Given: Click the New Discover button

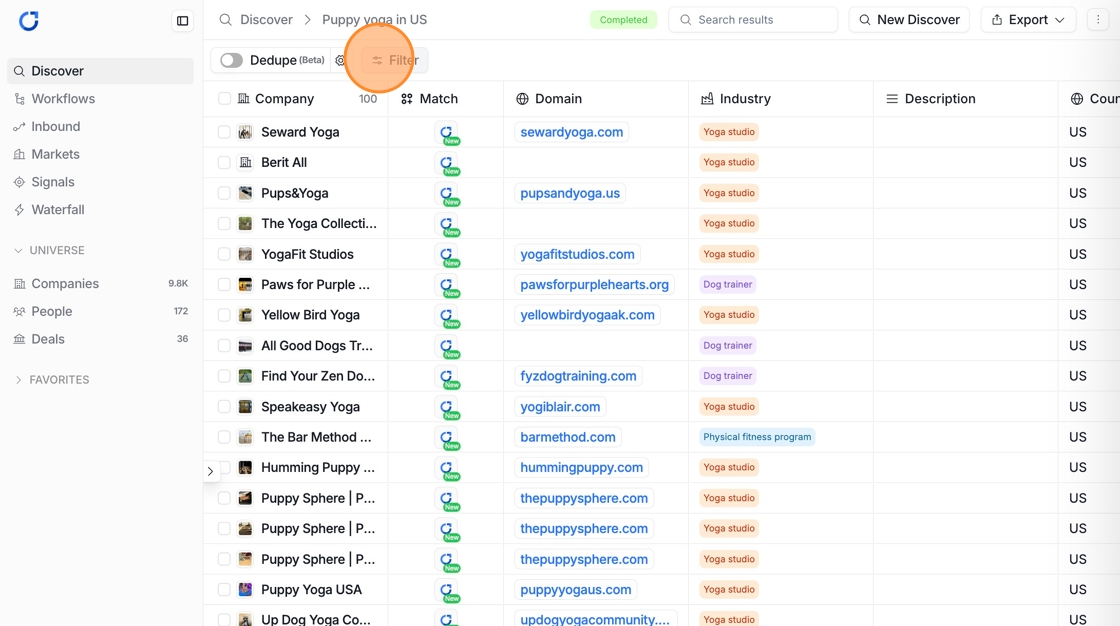Looking at the screenshot, I should click(x=909, y=20).
